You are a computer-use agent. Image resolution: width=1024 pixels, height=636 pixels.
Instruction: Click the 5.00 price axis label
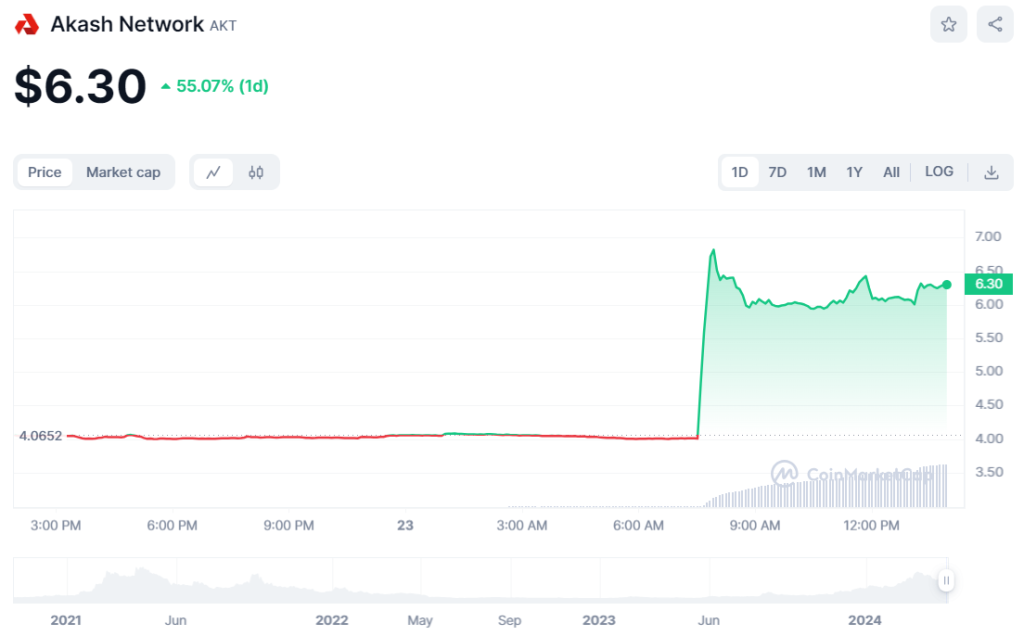coord(989,371)
